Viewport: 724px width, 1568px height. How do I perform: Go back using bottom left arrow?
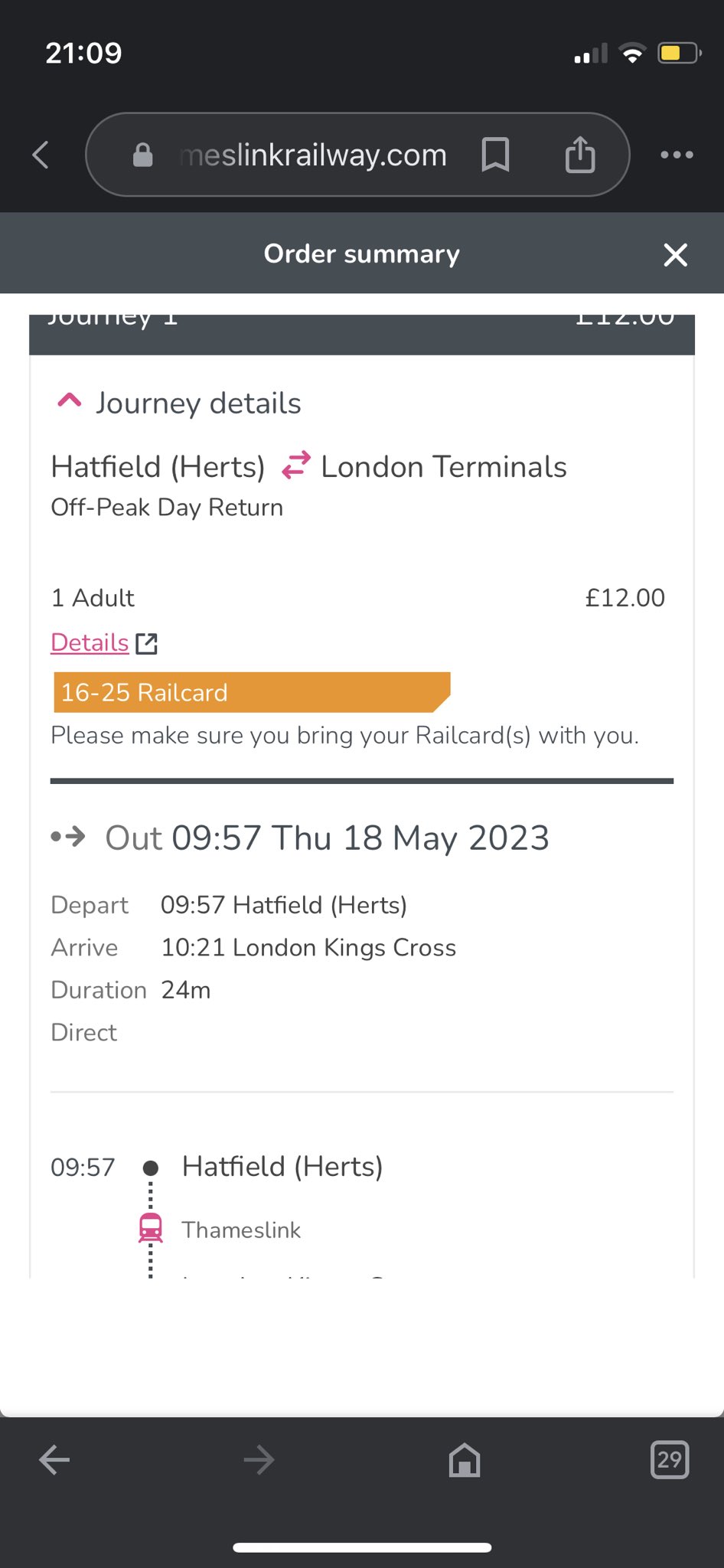(54, 1460)
